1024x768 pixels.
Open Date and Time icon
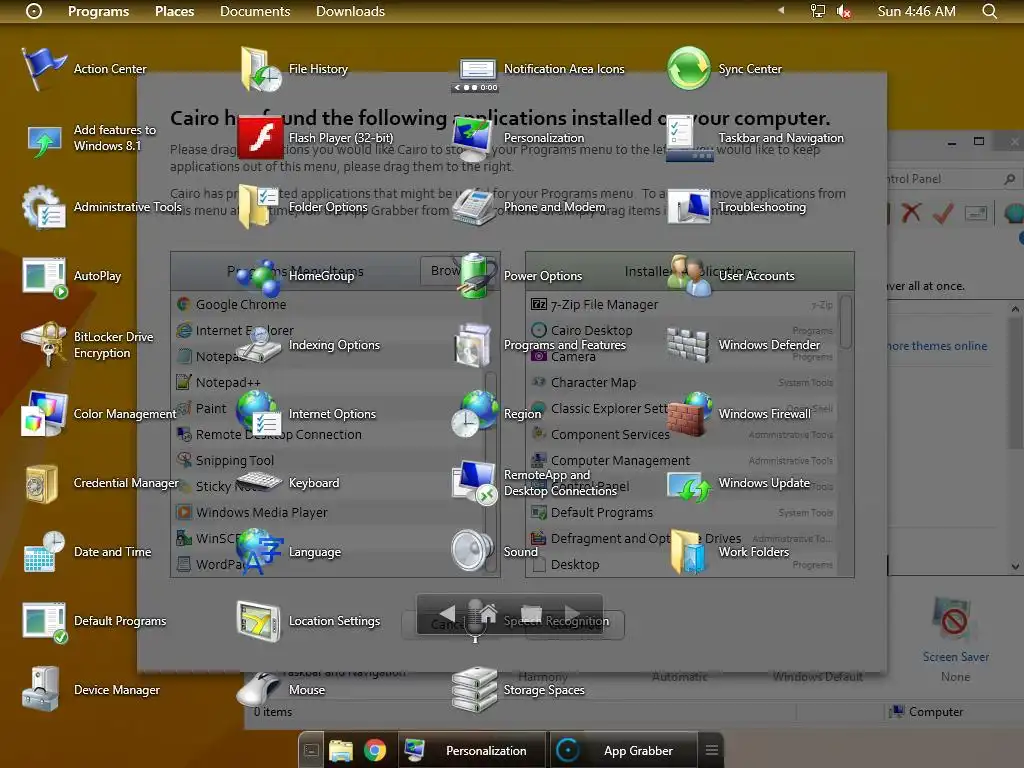44,552
